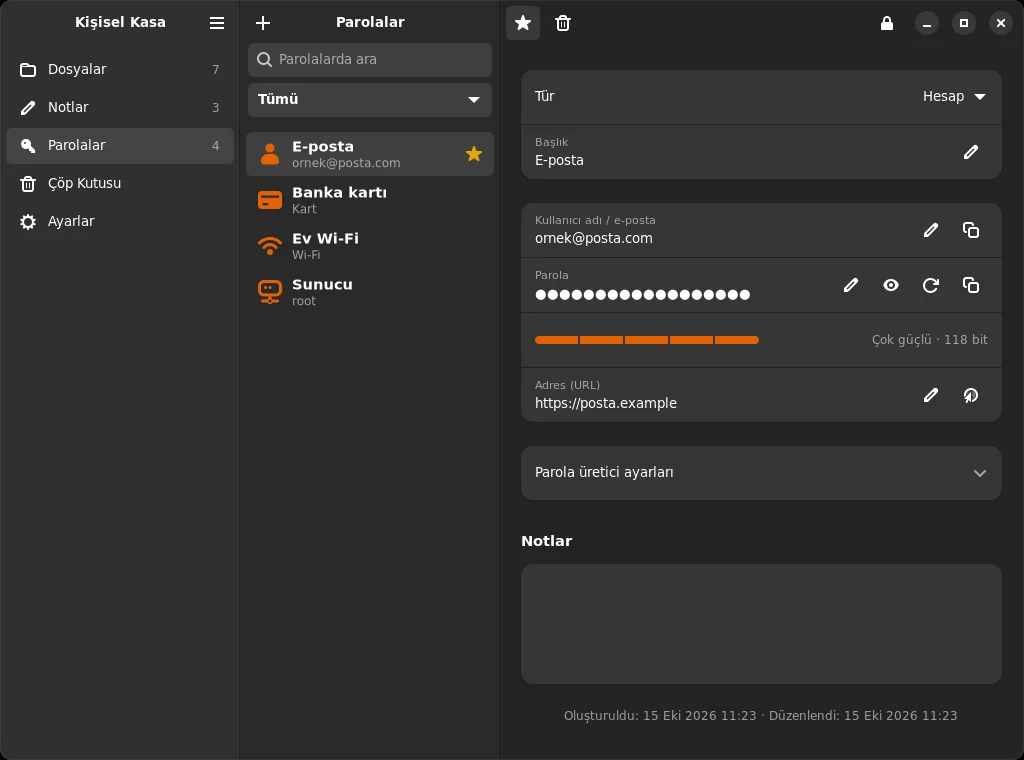Select the Sunucu entry
The height and width of the screenshot is (760, 1024).
(x=370, y=292)
